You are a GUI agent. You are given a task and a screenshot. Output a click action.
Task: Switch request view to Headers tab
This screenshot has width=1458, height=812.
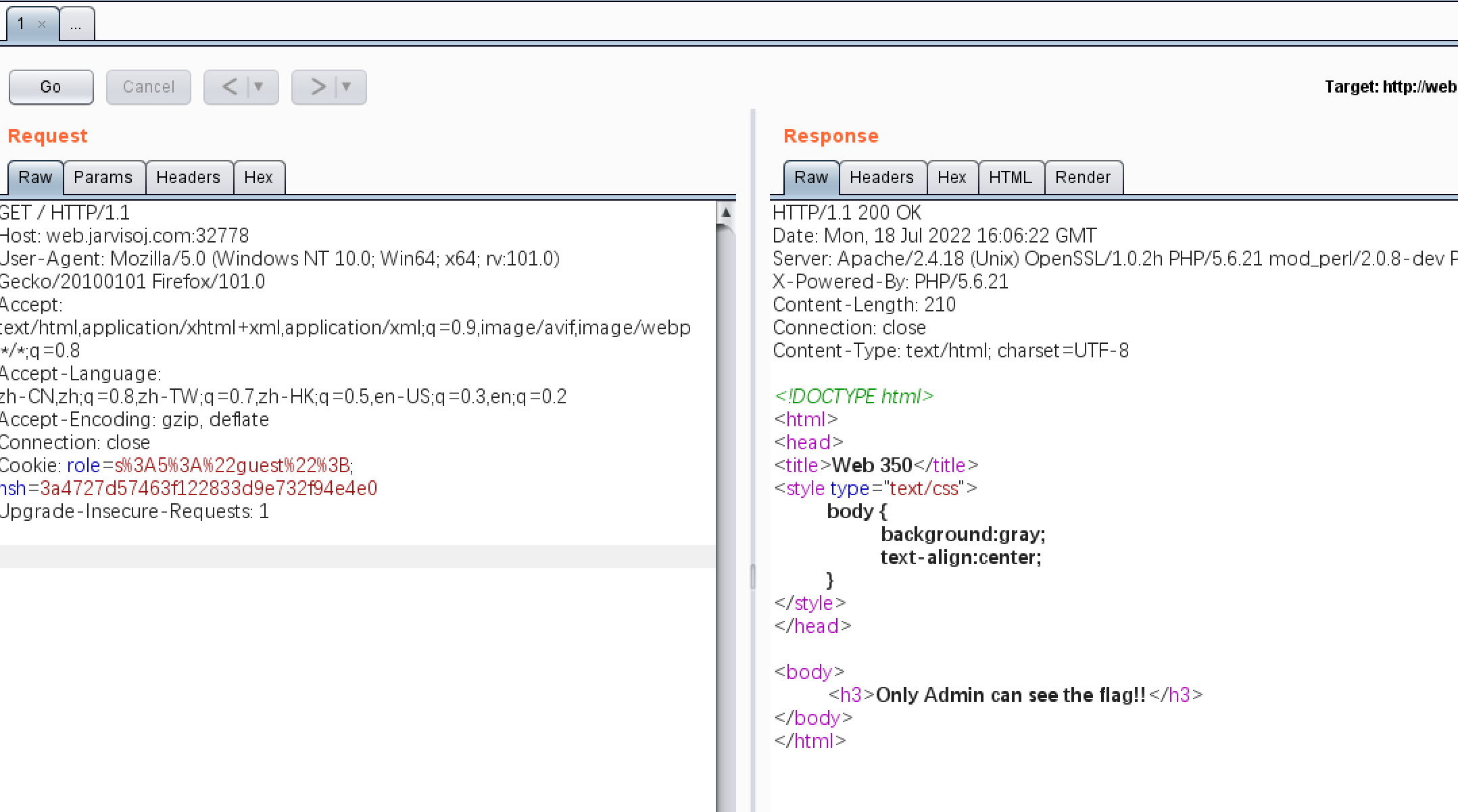pos(189,178)
